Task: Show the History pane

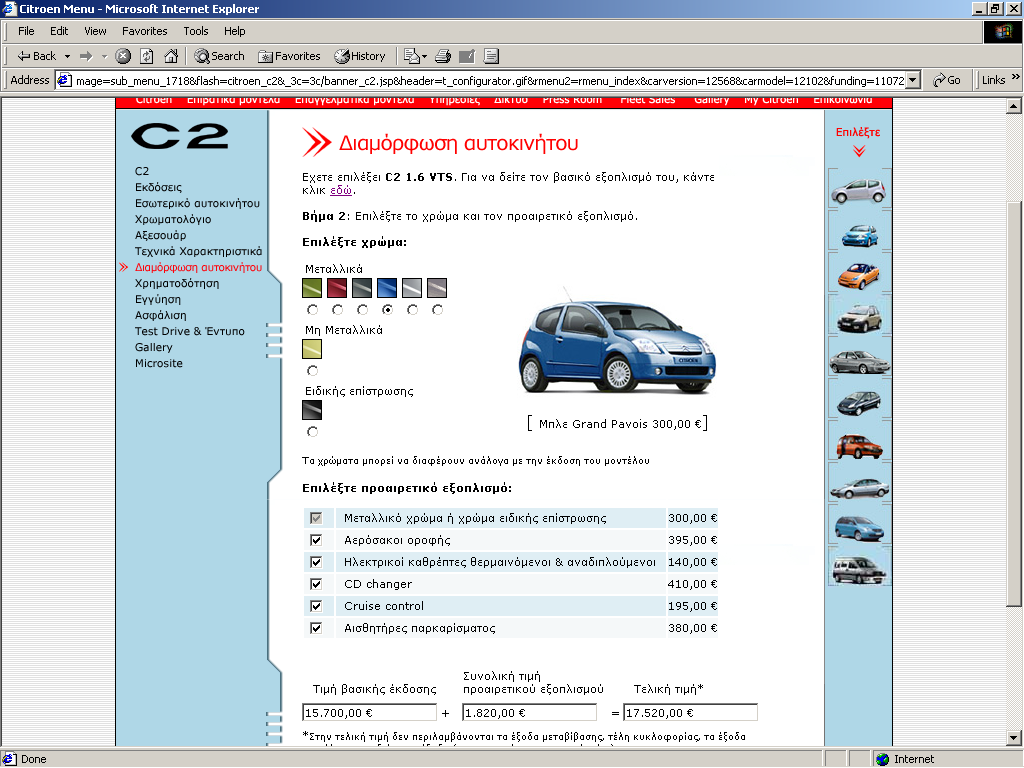Action: click(360, 56)
